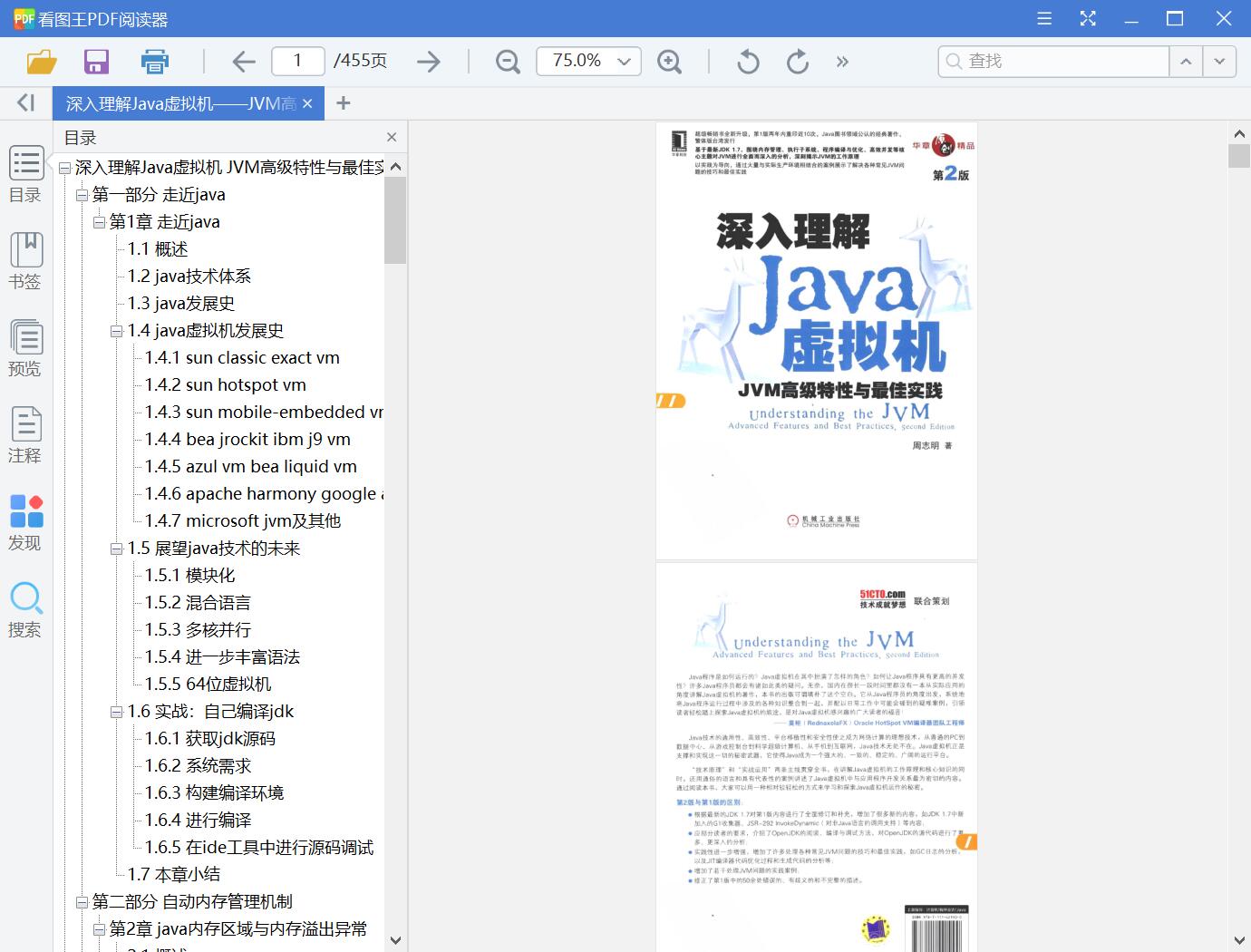Jump to 1.4.5 azul vm bea liquid vm
This screenshot has height=952, width=1251.
click(251, 466)
